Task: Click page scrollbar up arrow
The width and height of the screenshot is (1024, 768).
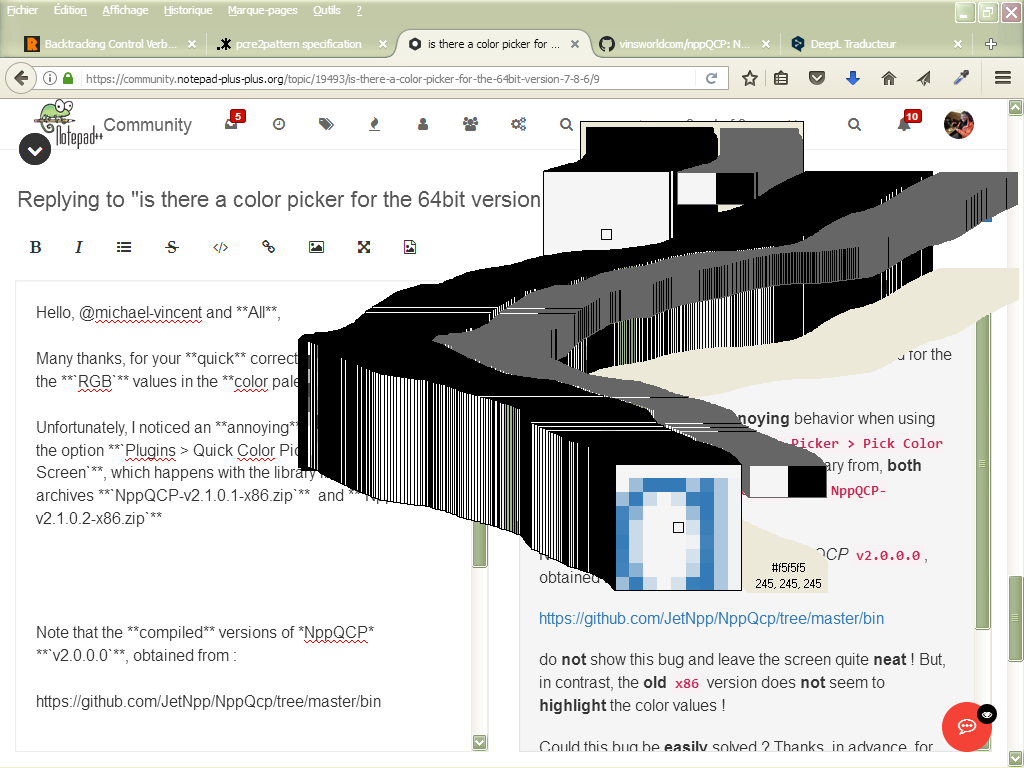Action: click(1016, 107)
